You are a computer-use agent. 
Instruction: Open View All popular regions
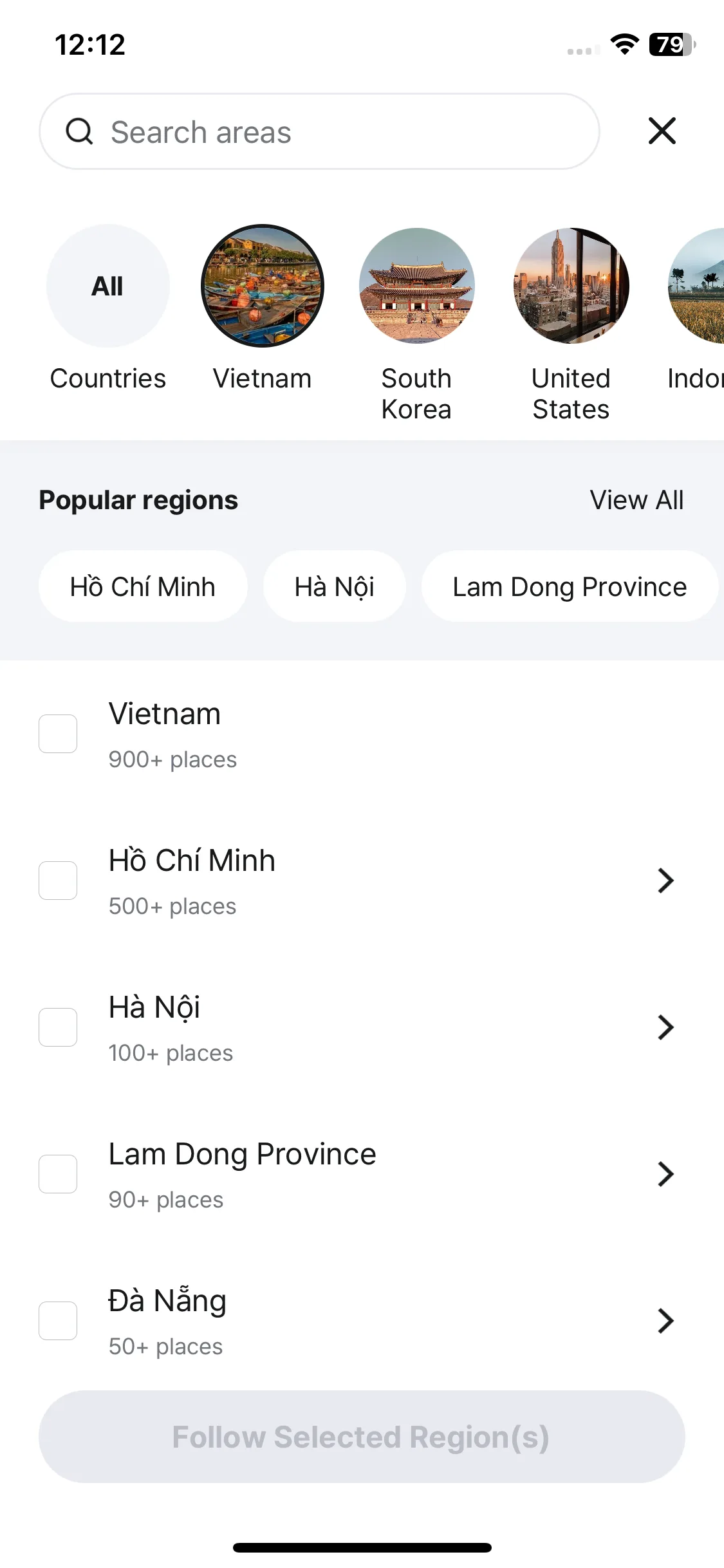[637, 500]
